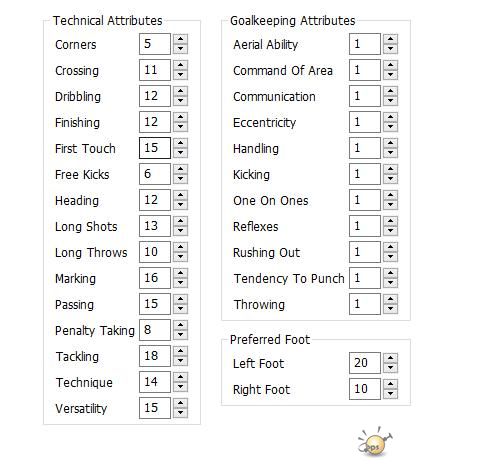Decrease Tackling value with down arrow
This screenshot has height=466, width=488.
[x=180, y=361]
